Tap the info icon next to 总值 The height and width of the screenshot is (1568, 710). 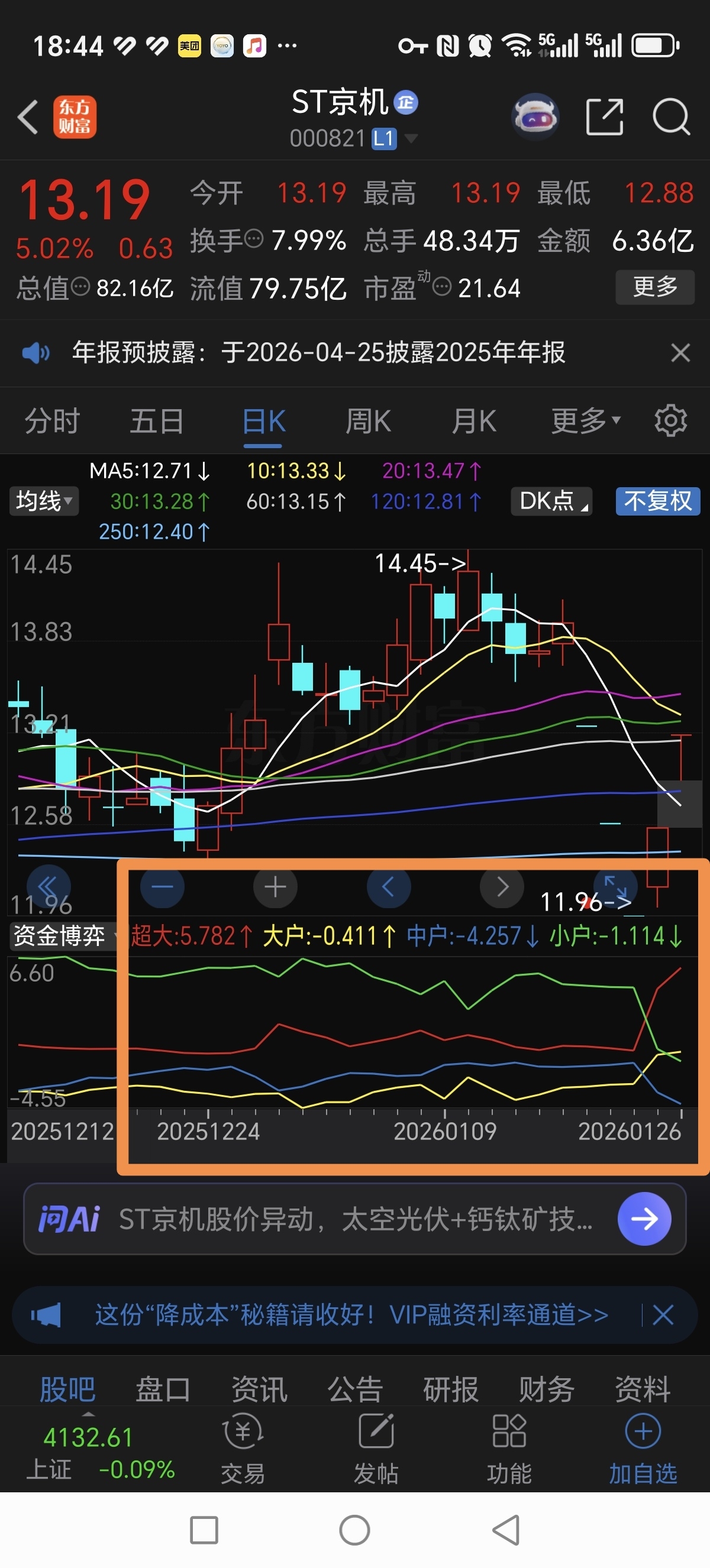(x=80, y=286)
